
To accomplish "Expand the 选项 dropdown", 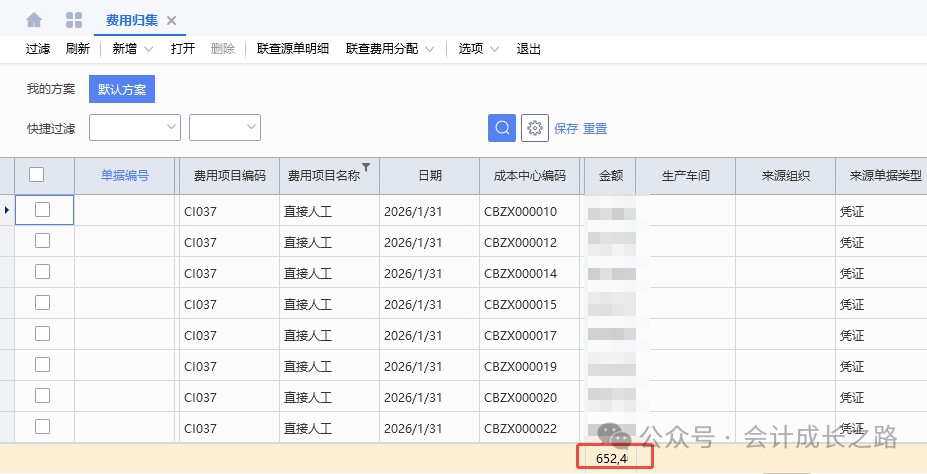I will pyautogui.click(x=494, y=49).
